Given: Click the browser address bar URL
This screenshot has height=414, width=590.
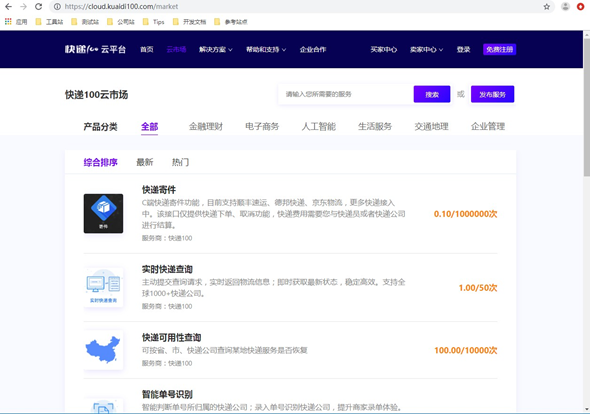Looking at the screenshot, I should click(121, 6).
